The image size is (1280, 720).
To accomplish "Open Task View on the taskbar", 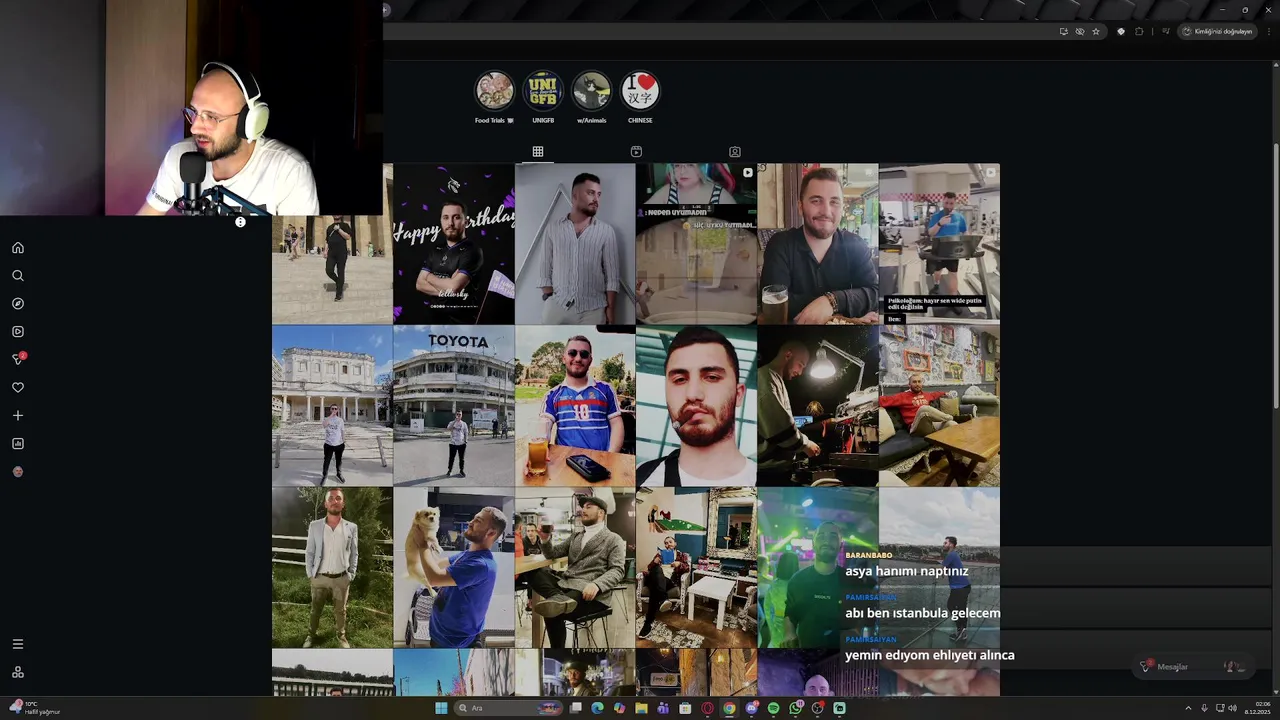I will (576, 708).
